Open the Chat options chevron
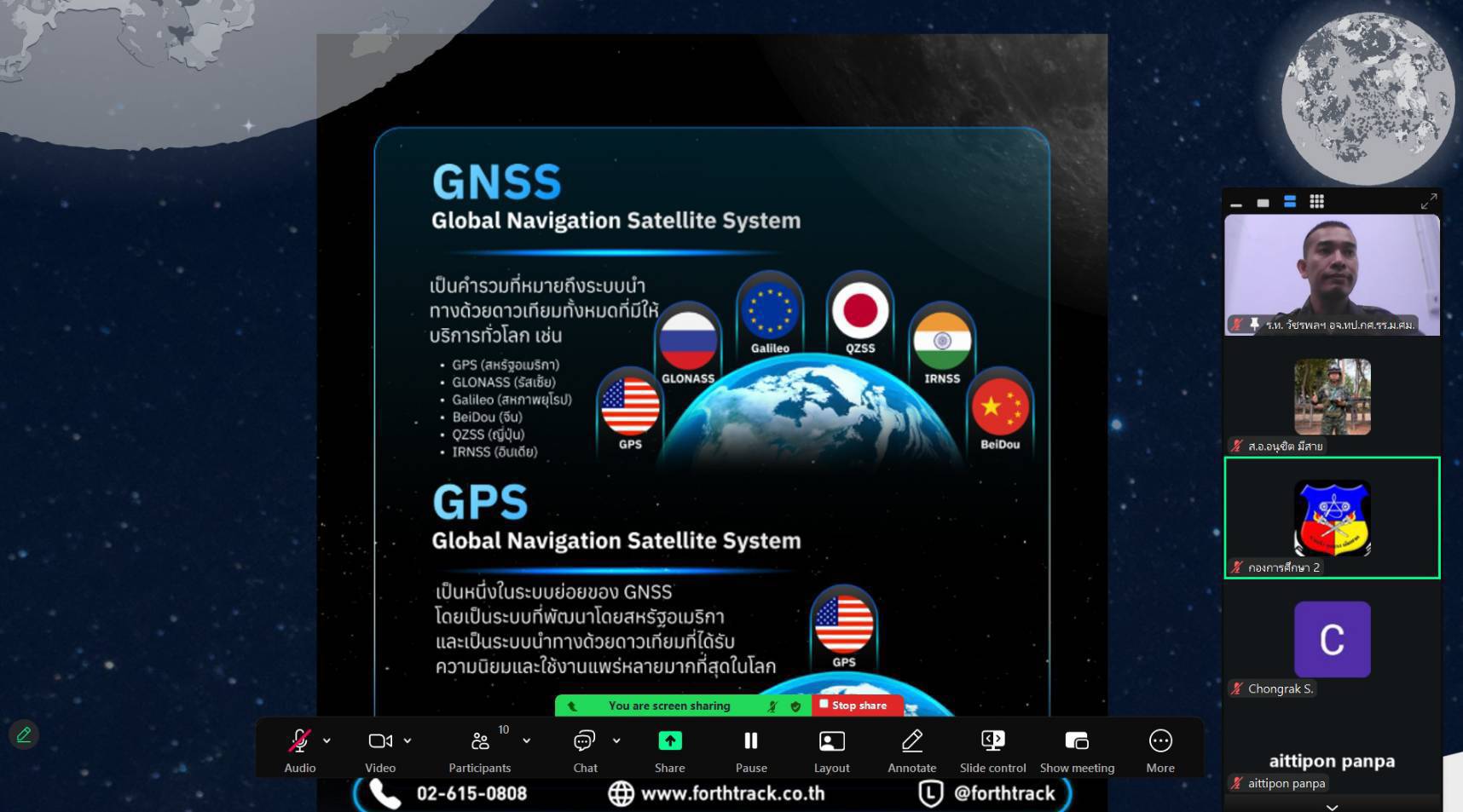Image resolution: width=1463 pixels, height=812 pixels. tap(616, 741)
